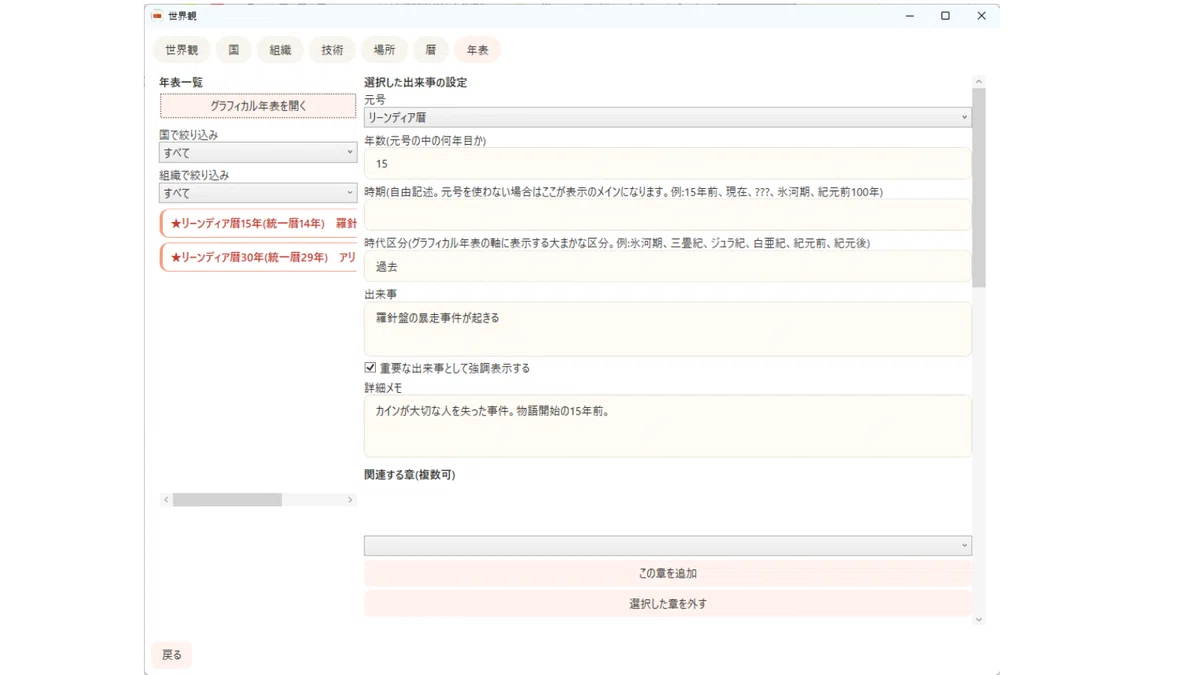Screen dimensions: 1200x675
Task: Open the 組織 tab
Action: (x=280, y=50)
